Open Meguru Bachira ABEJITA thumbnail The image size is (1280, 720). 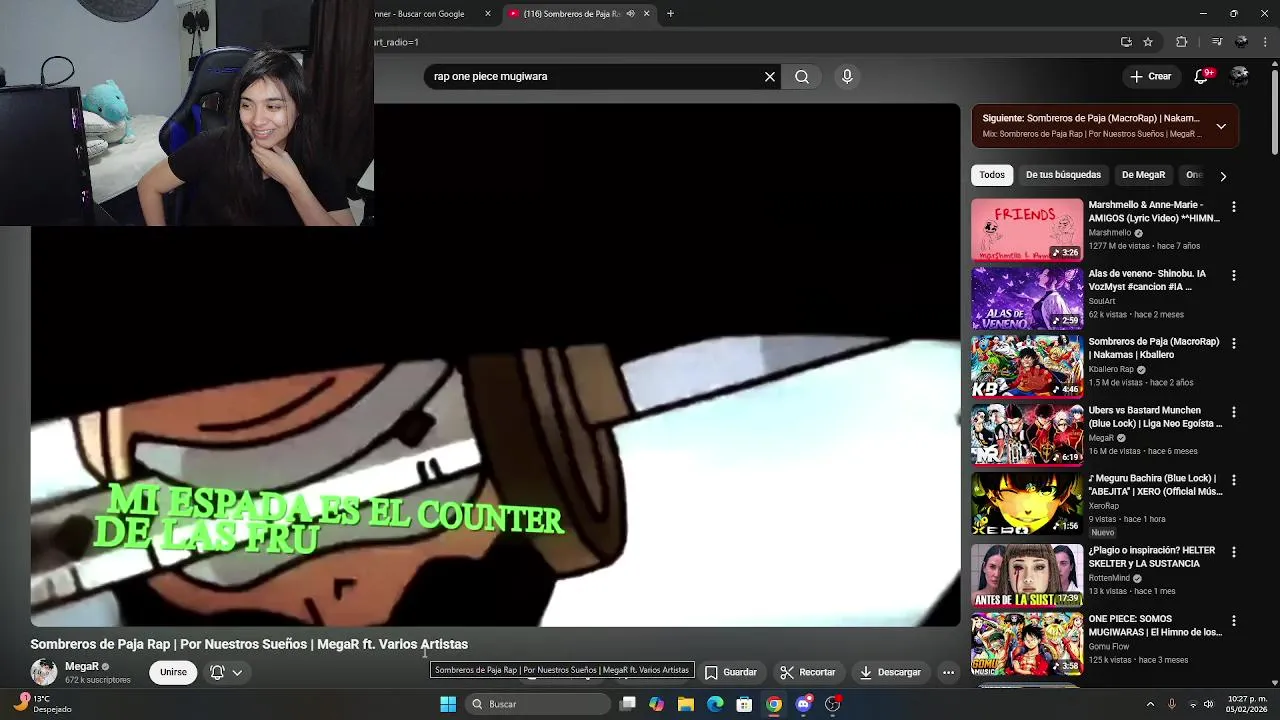1027,503
